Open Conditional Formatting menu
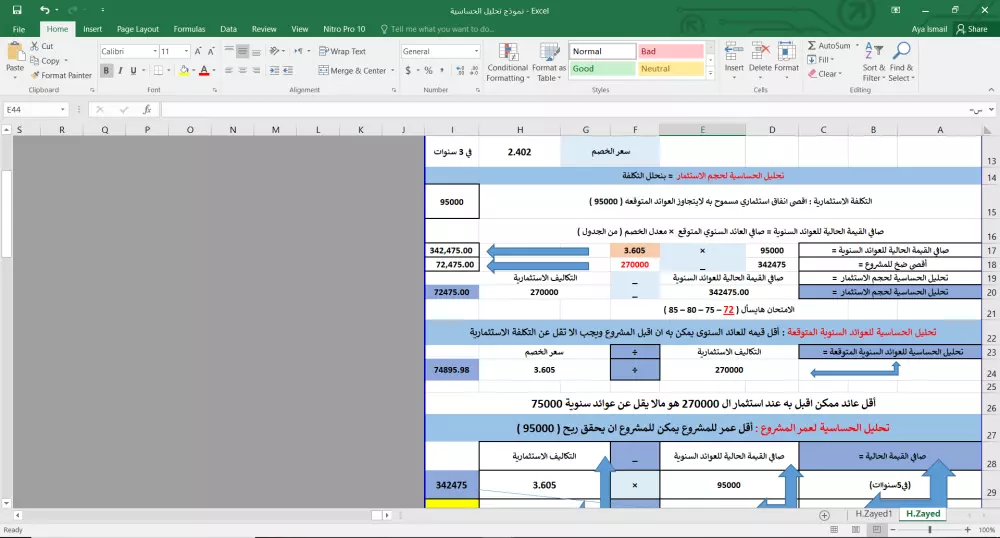Image resolution: width=1000 pixels, height=538 pixels. pos(508,62)
